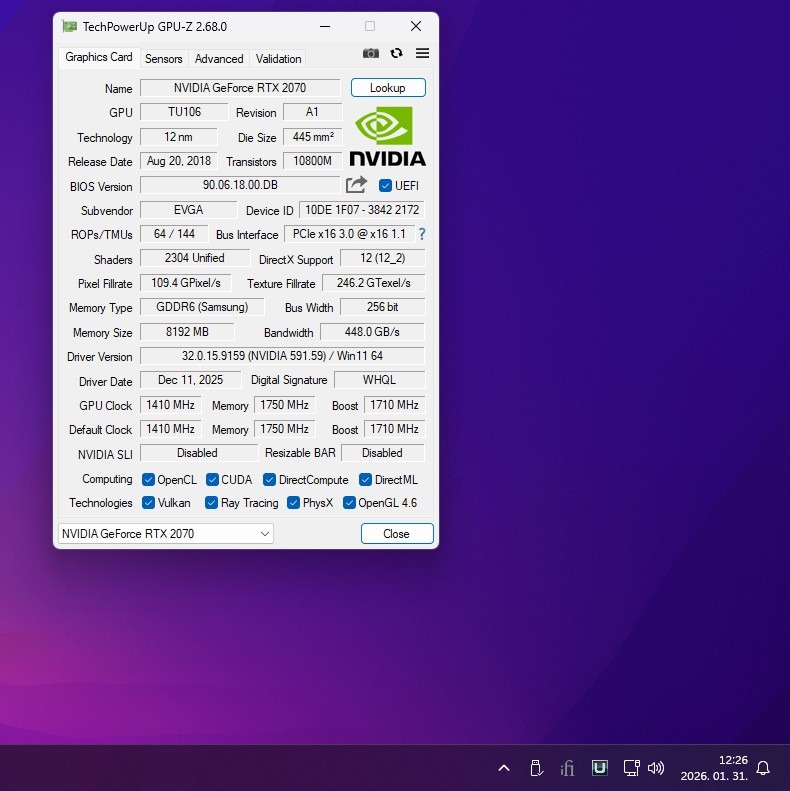
Task: Toggle the UEFI checkbox
Action: (385, 186)
